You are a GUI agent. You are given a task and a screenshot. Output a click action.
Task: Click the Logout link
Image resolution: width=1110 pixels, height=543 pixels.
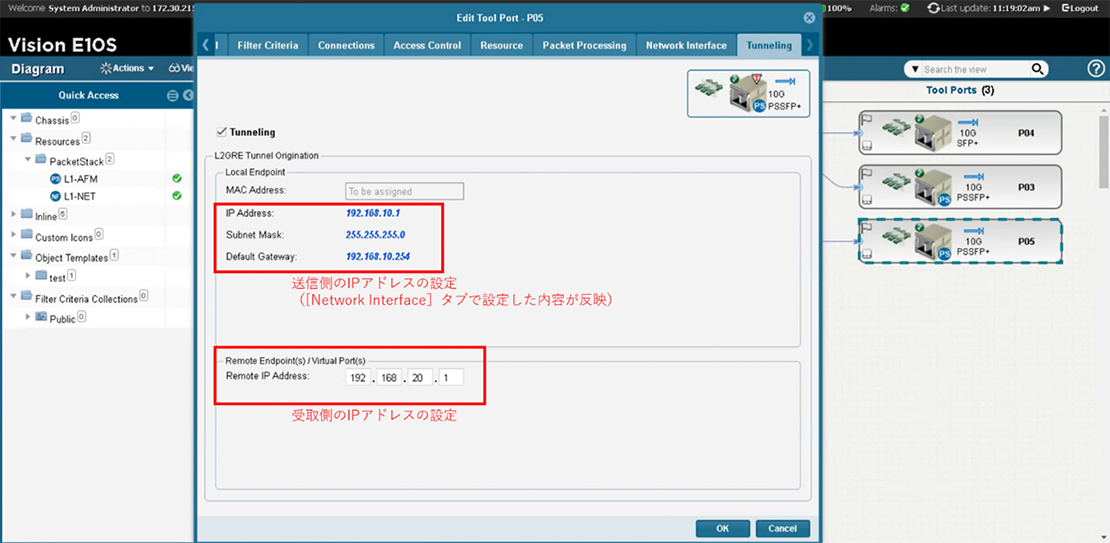pyautogui.click(x=1080, y=8)
